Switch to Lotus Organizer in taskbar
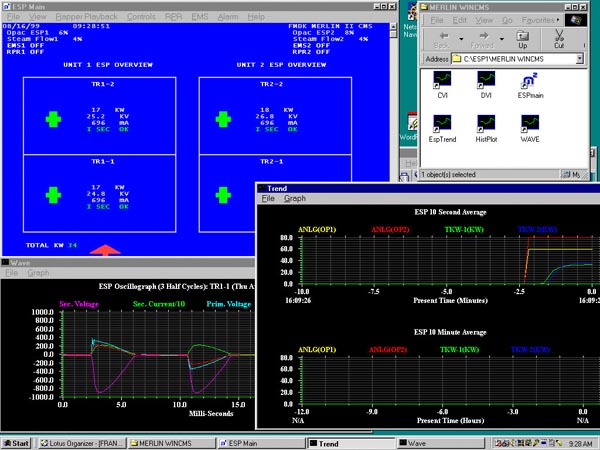Viewport: 600px width, 450px height. pyautogui.click(x=84, y=442)
